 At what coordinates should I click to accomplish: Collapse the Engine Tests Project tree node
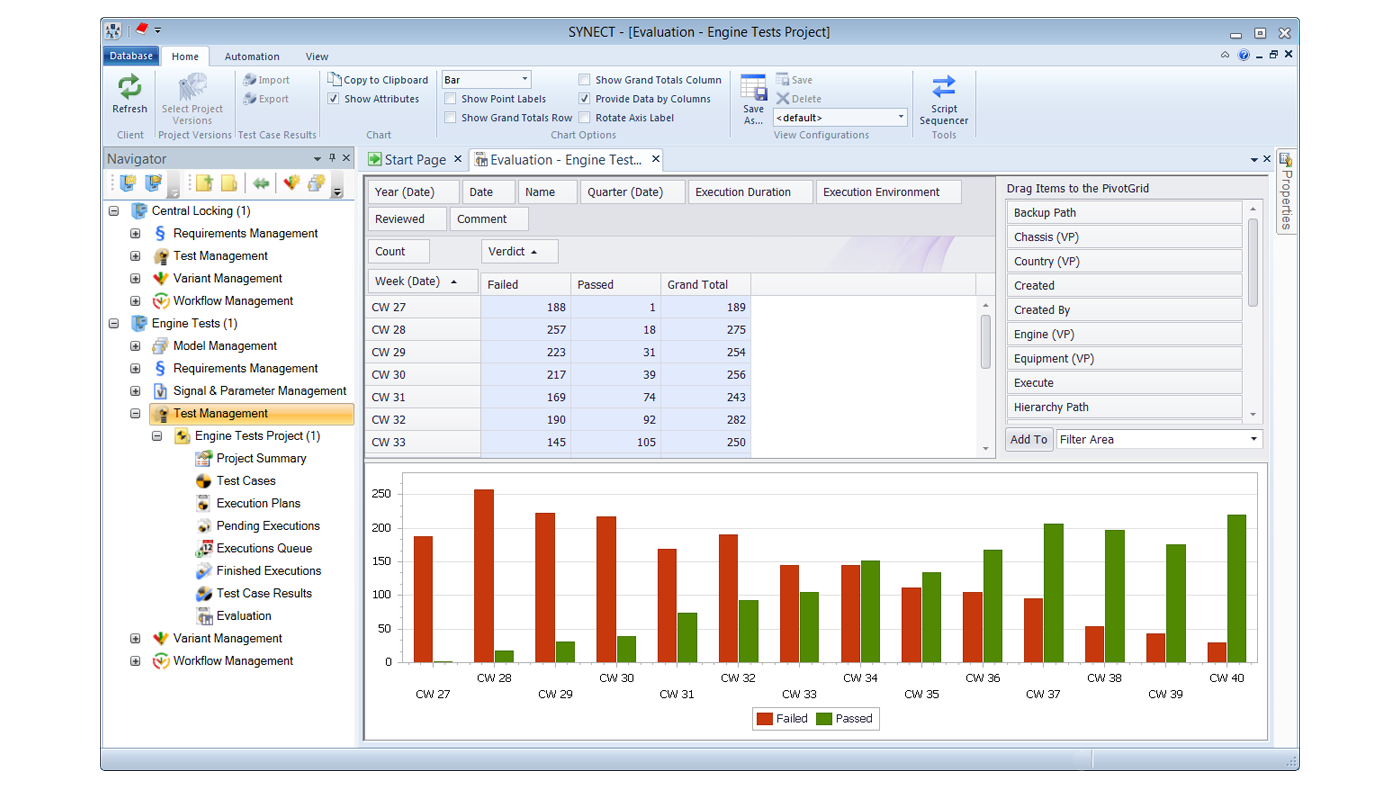tap(157, 436)
